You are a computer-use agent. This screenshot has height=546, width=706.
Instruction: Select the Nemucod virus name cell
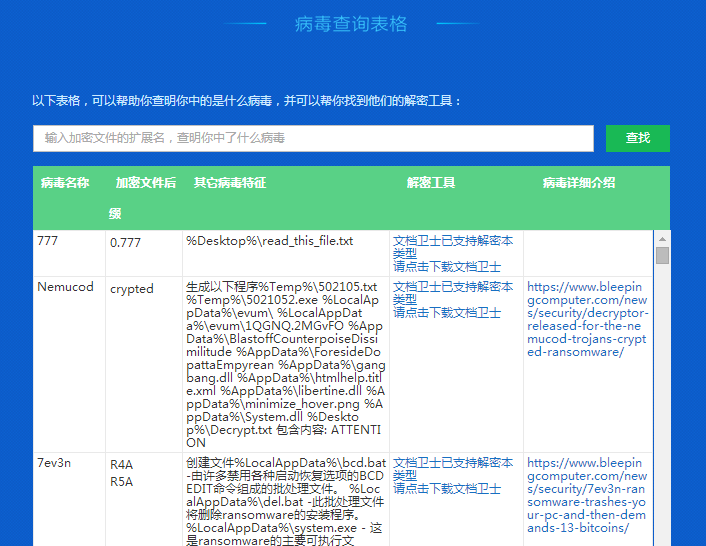(69, 365)
